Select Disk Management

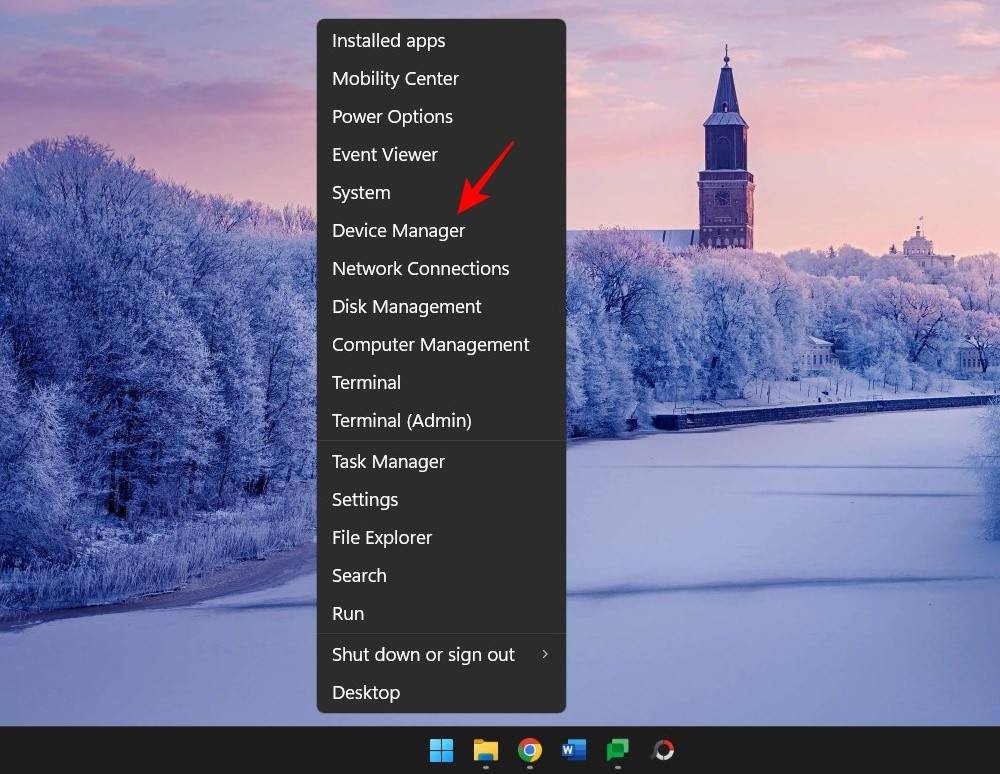(406, 307)
